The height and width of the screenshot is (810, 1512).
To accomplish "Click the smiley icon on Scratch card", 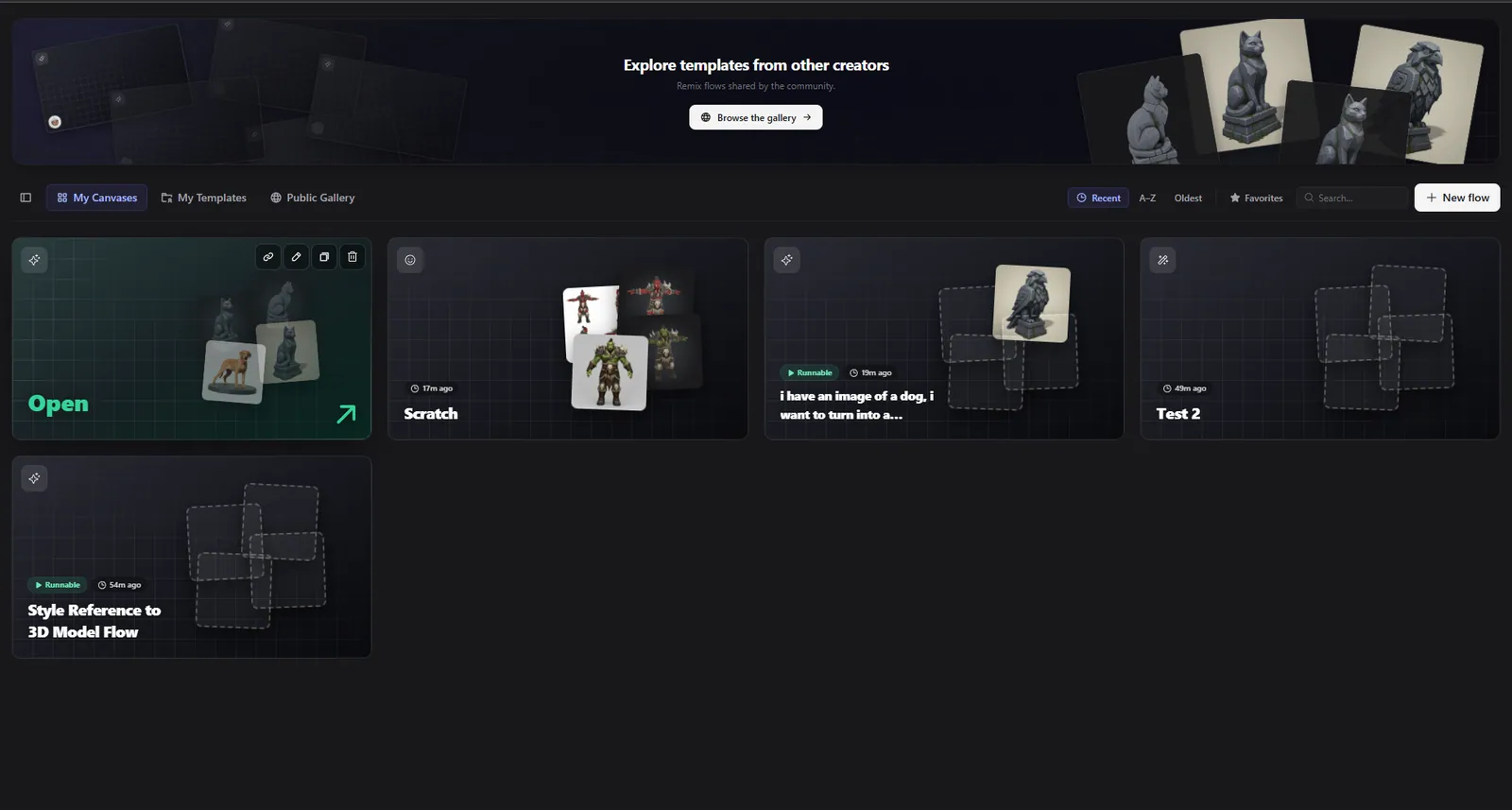I will pos(410,260).
